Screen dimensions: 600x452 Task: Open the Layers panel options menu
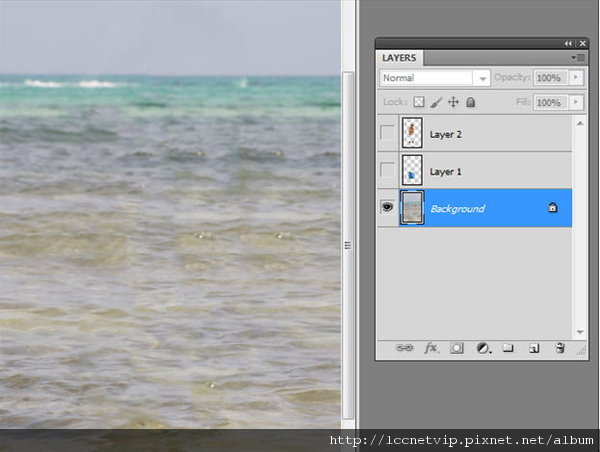tap(578, 58)
